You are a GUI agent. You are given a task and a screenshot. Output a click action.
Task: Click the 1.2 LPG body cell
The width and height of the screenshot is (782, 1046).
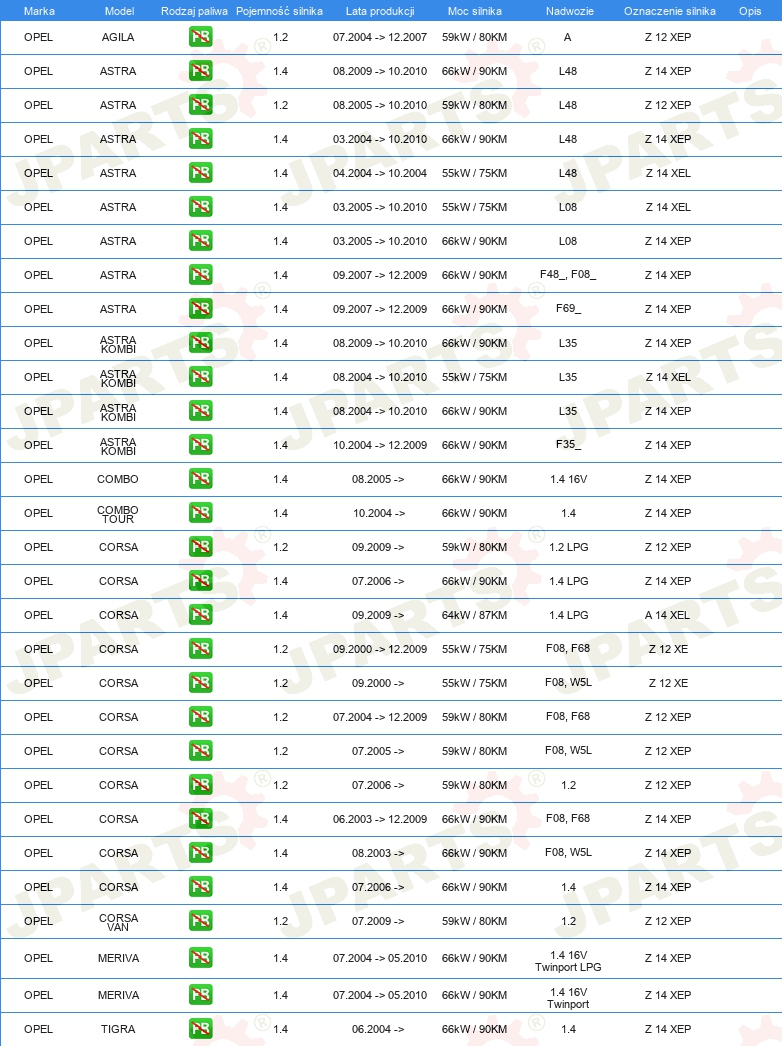click(568, 547)
